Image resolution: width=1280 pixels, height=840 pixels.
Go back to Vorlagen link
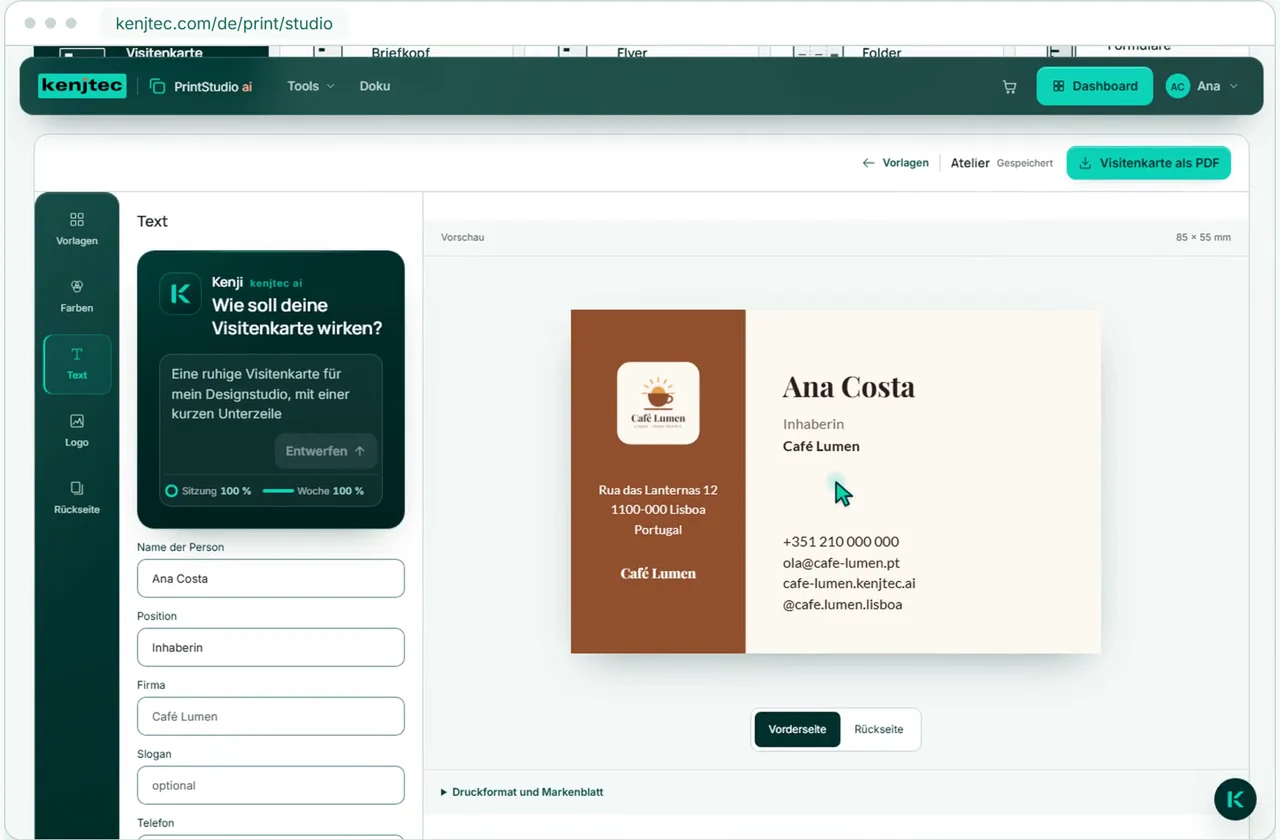pos(896,163)
